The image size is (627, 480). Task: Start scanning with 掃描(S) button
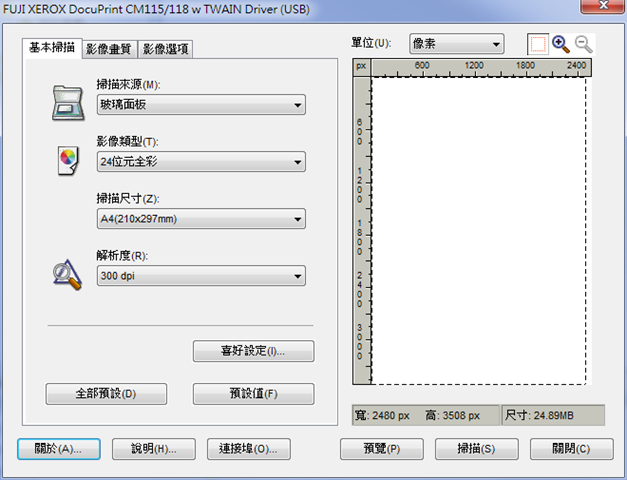point(477,449)
